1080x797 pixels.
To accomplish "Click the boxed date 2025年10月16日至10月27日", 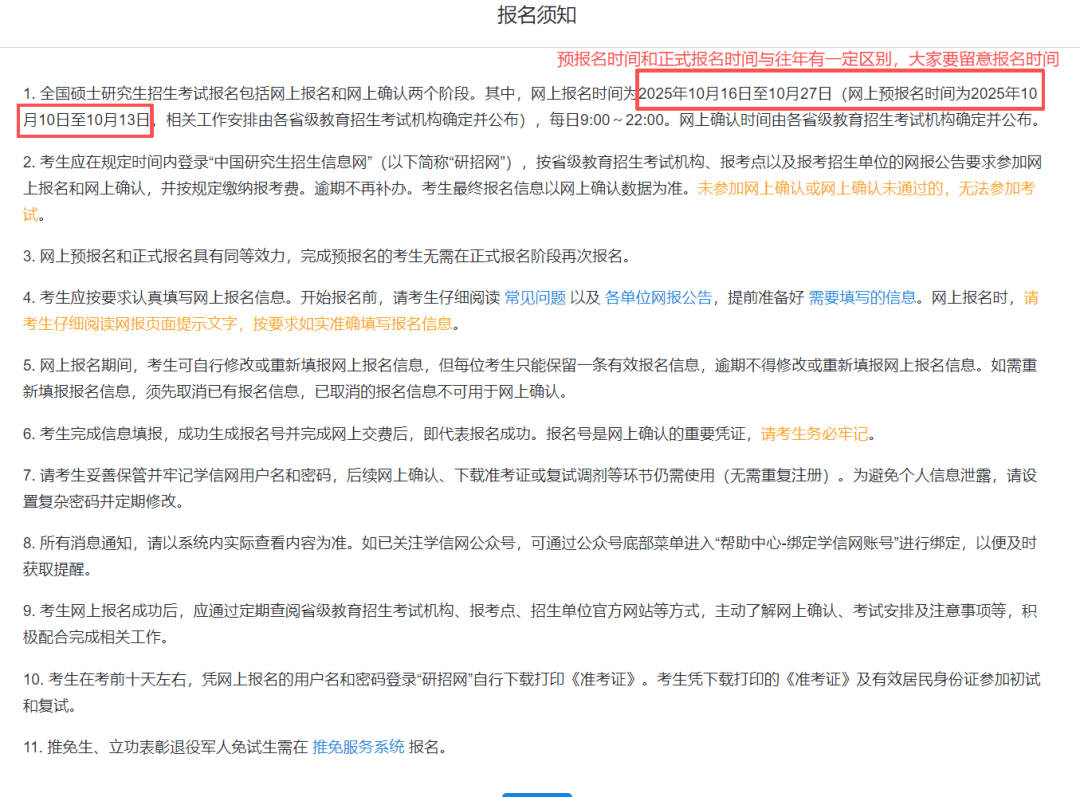I will click(736, 94).
